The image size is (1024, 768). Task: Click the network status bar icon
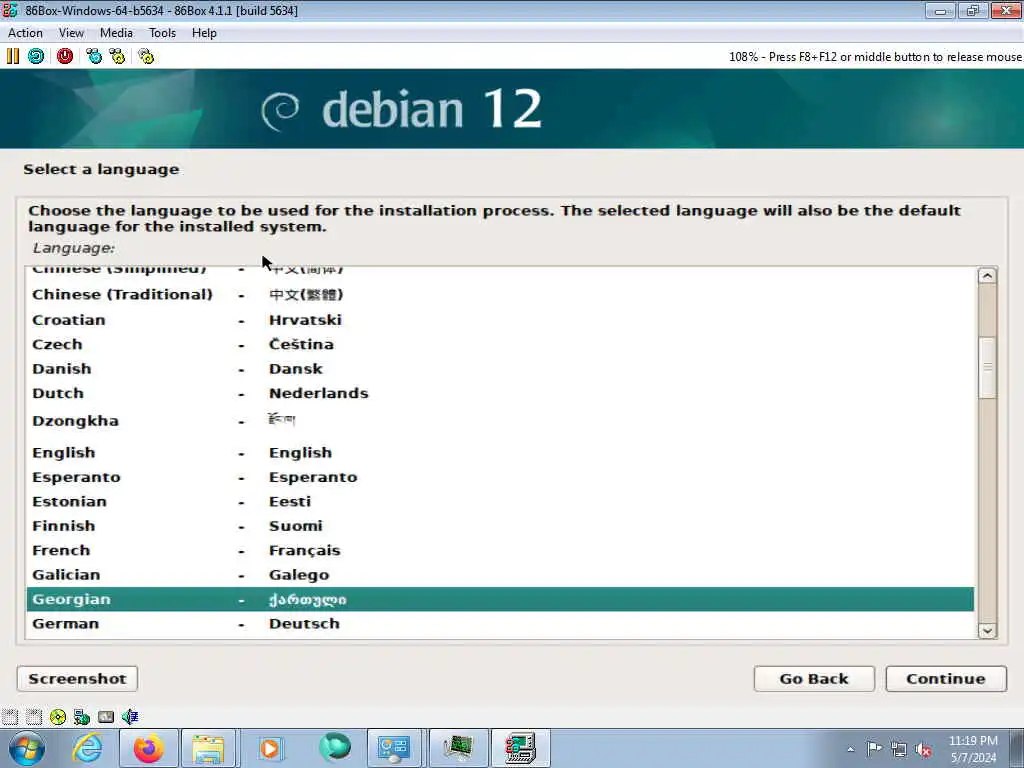[82, 717]
